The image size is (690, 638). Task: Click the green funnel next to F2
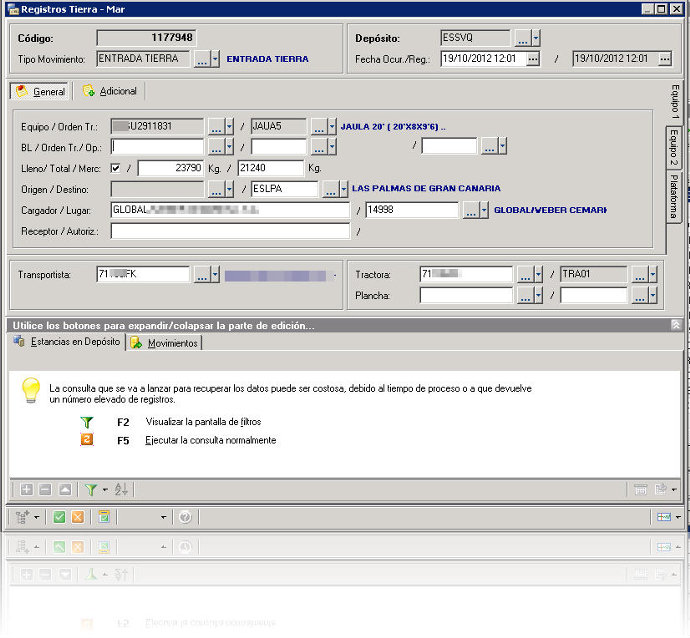(x=87, y=422)
